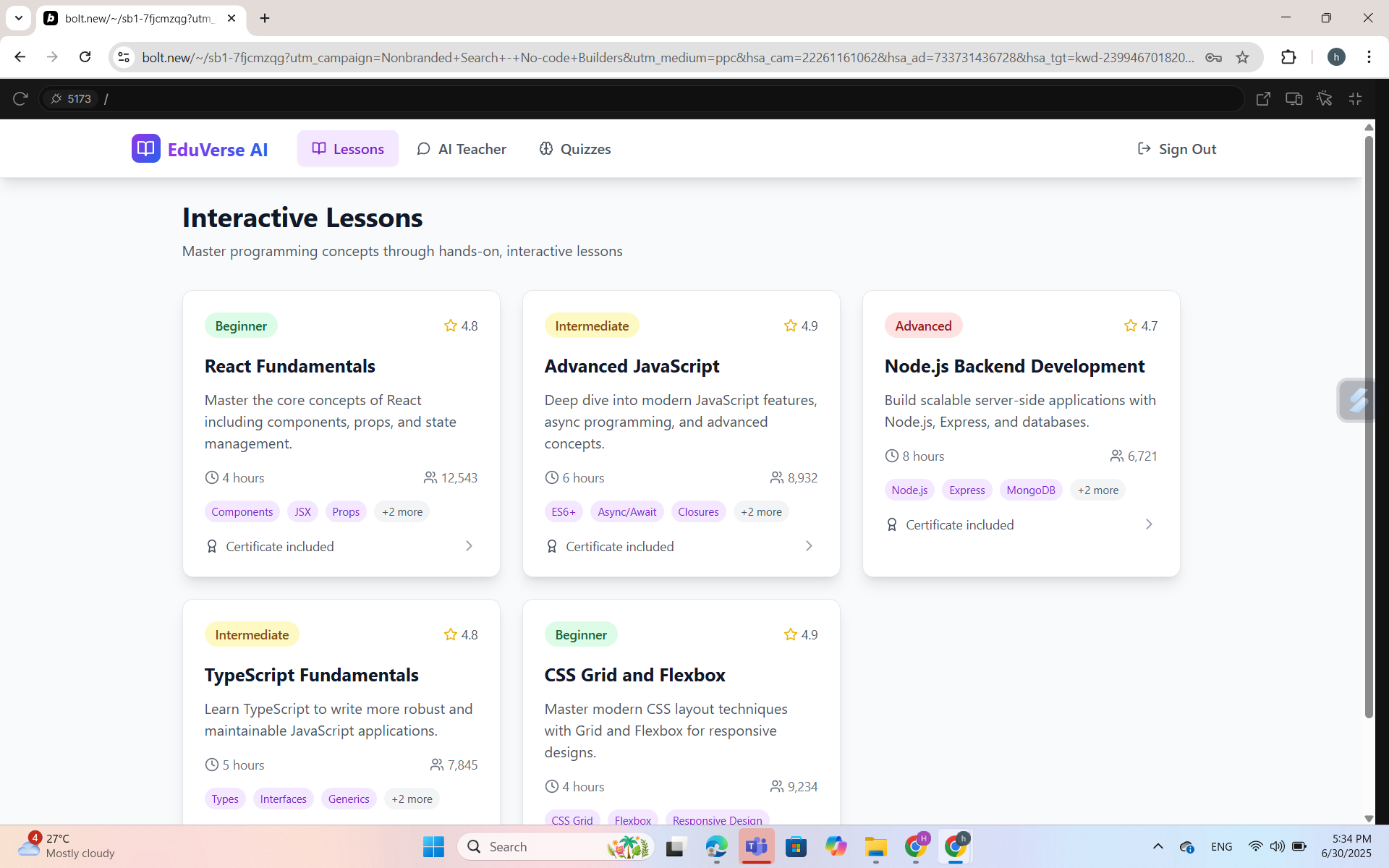Click the port 5173 plug indicator
The width and height of the screenshot is (1389, 868).
tap(71, 98)
